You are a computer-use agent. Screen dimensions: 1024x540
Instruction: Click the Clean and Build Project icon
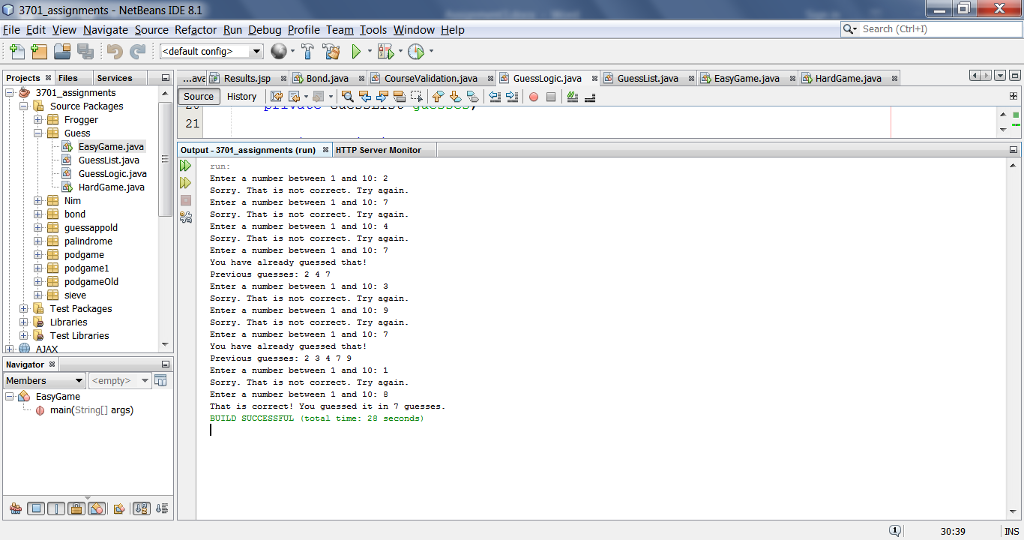331,51
